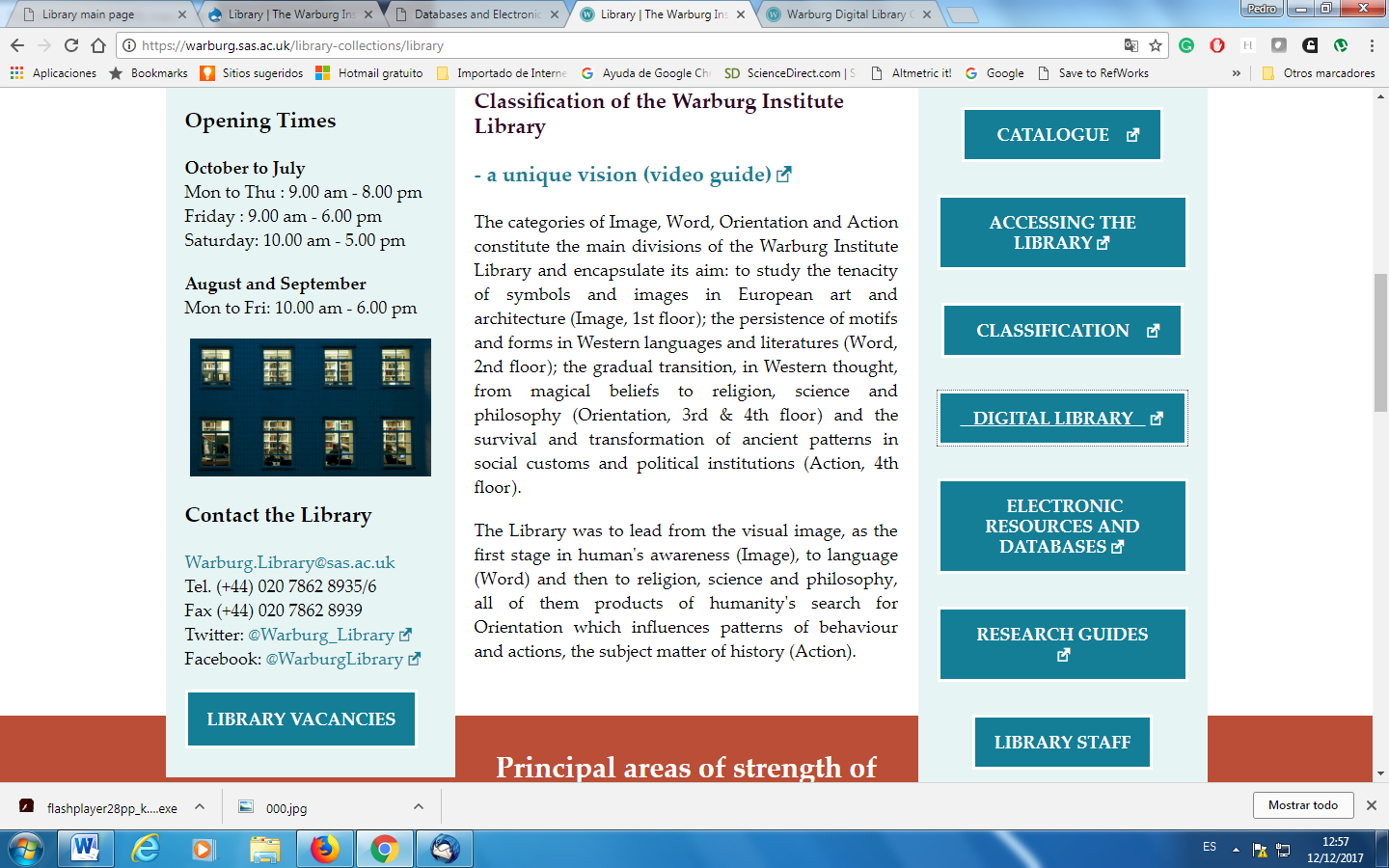Show hidden tray icons arrow
The image size is (1389, 868).
(1236, 850)
